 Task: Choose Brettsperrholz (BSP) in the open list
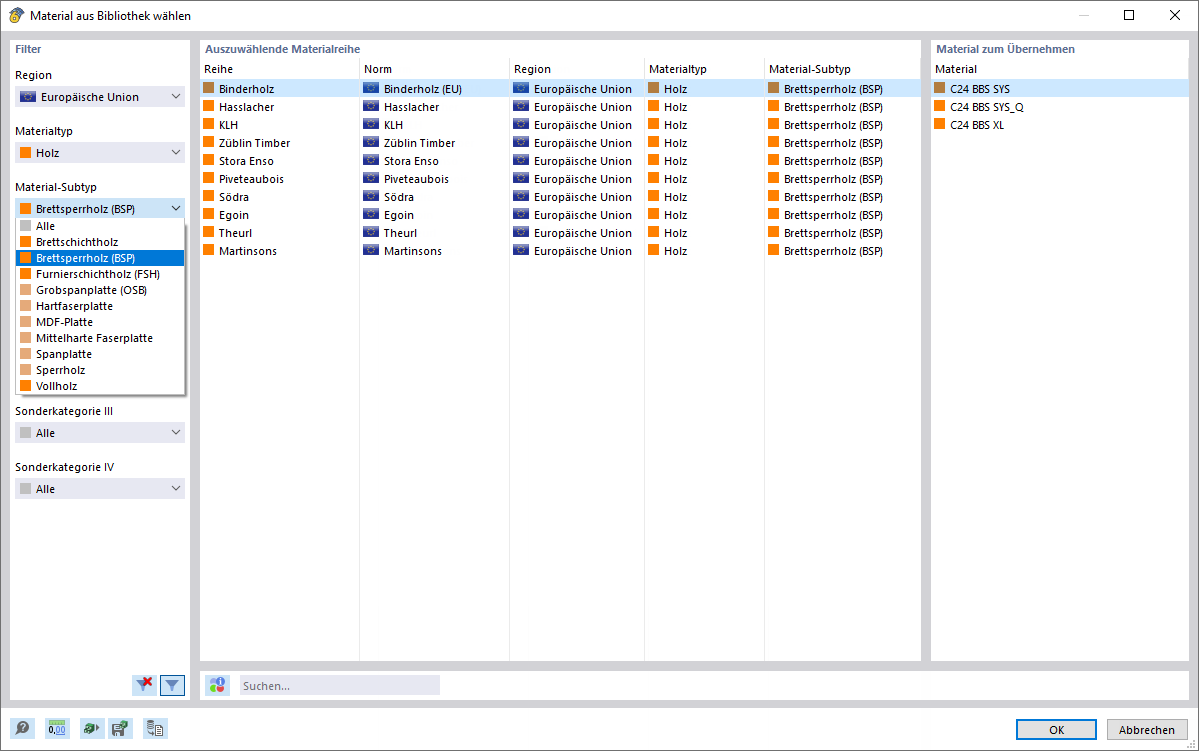(100, 258)
